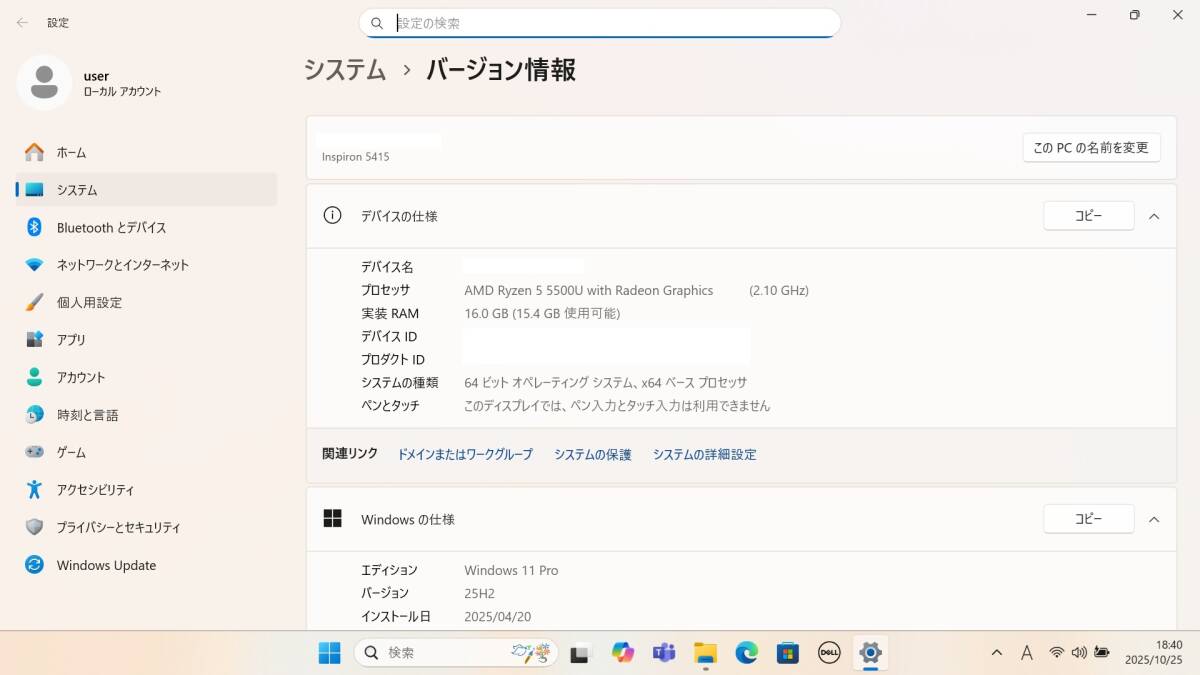Launch Microsoft Edge from the taskbar
The width and height of the screenshot is (1200, 675).
747,652
